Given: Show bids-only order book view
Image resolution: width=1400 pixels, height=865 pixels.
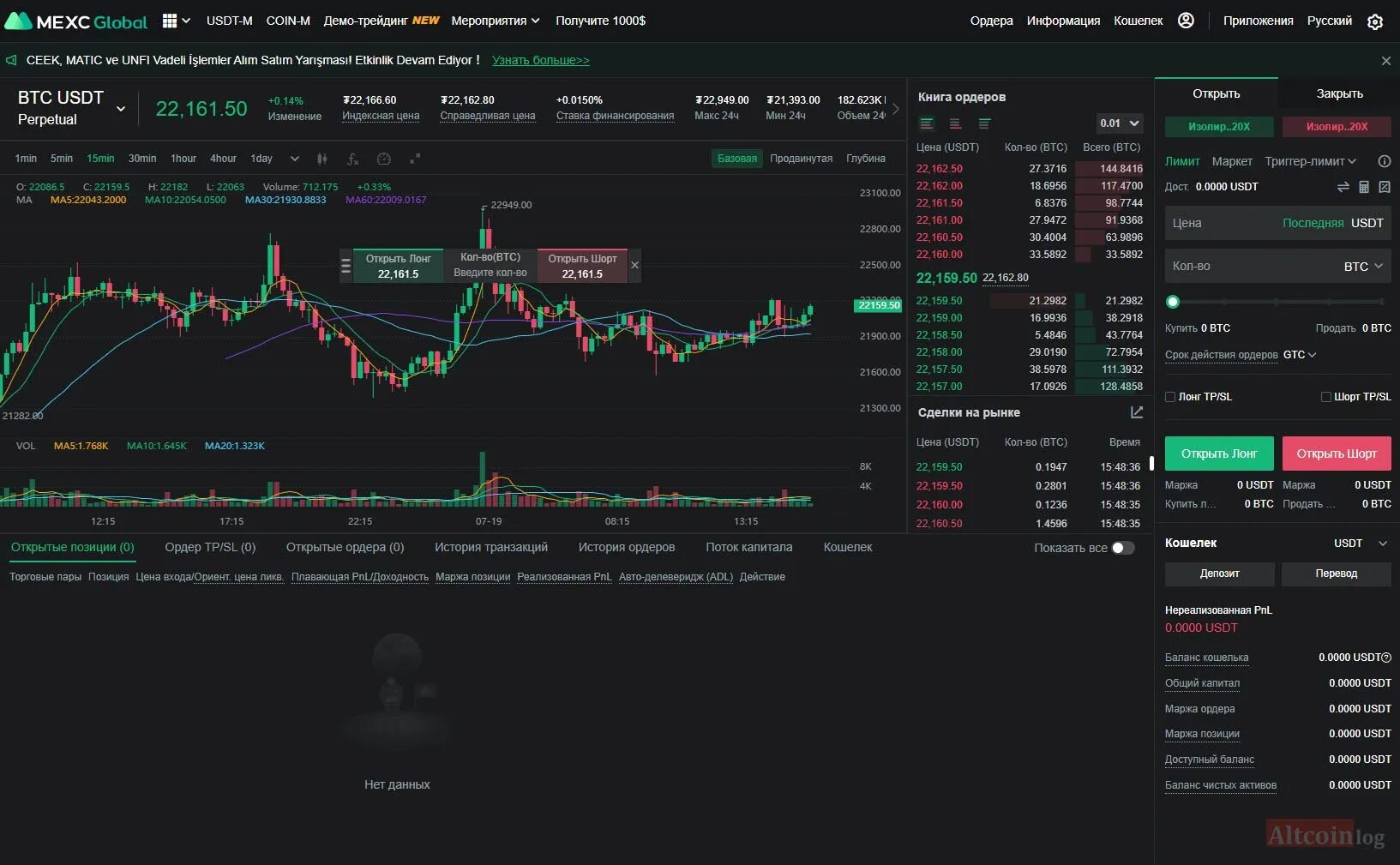Looking at the screenshot, I should click(x=984, y=123).
